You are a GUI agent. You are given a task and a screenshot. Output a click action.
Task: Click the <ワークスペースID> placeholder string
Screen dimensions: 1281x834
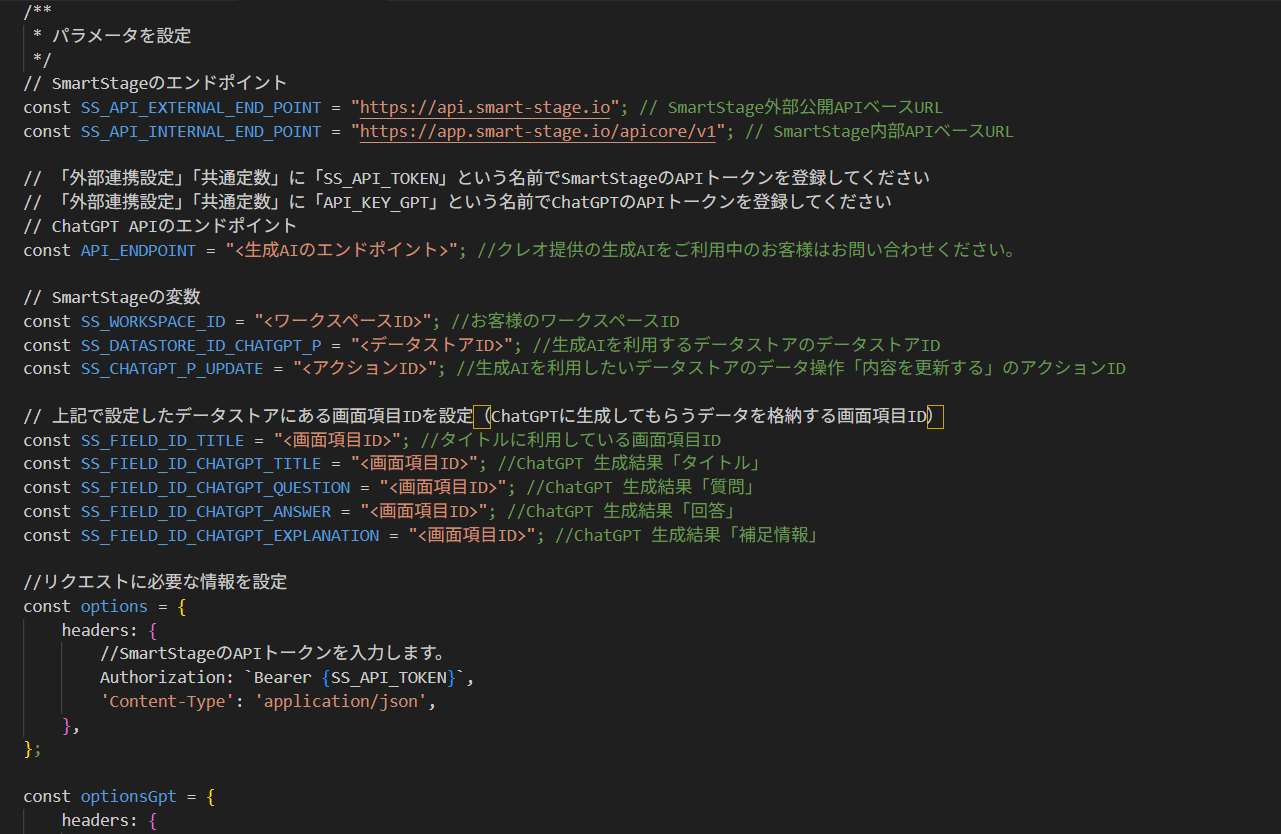pos(347,321)
